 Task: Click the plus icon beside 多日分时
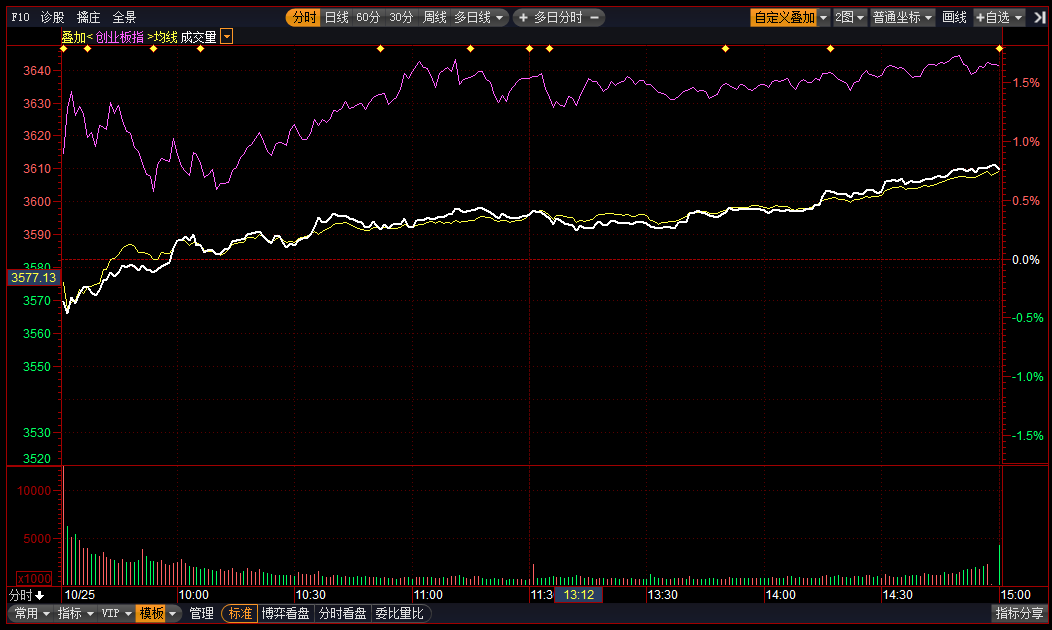[523, 17]
